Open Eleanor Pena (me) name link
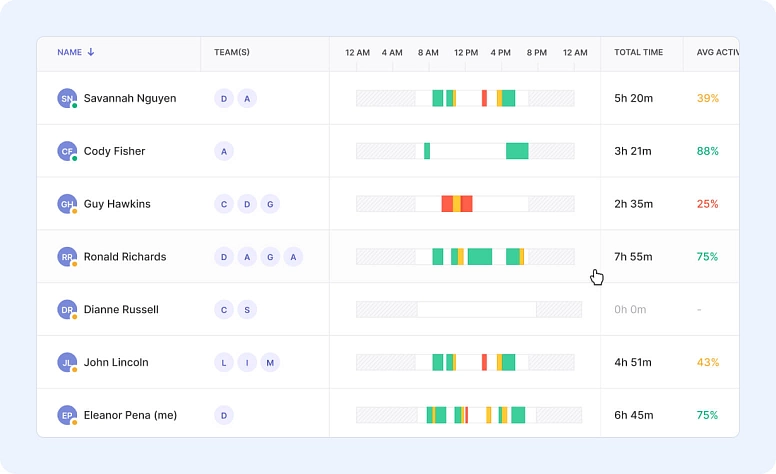Screen dimensions: 776x474 [130, 415]
